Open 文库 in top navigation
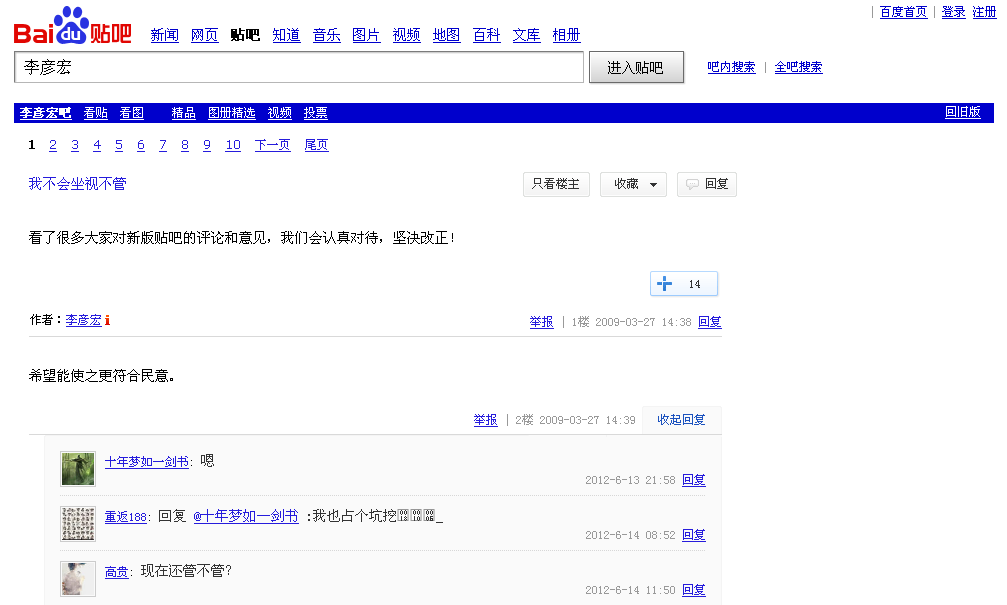This screenshot has height=605, width=1007. click(526, 35)
